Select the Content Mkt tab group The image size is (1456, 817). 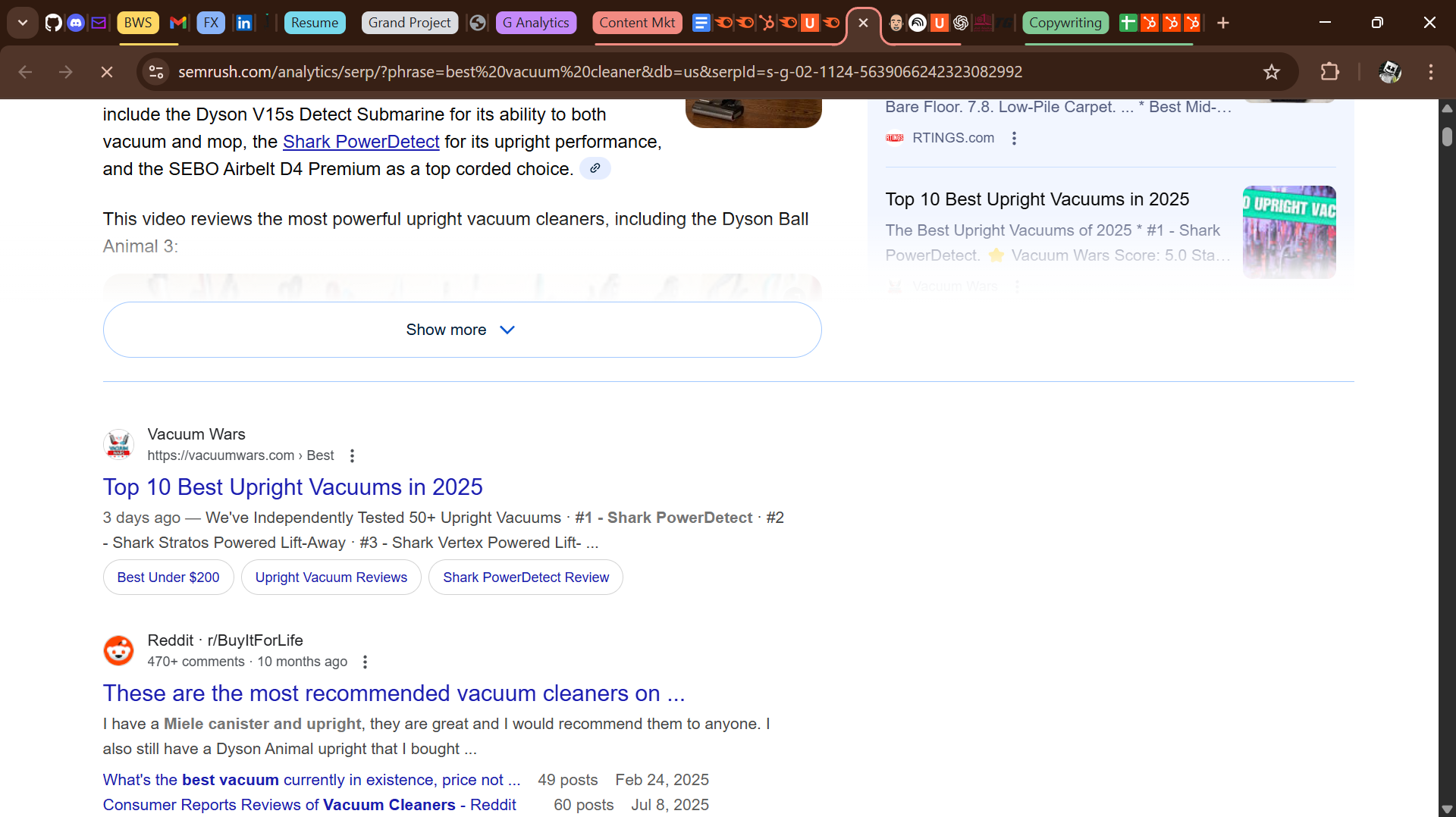(637, 23)
